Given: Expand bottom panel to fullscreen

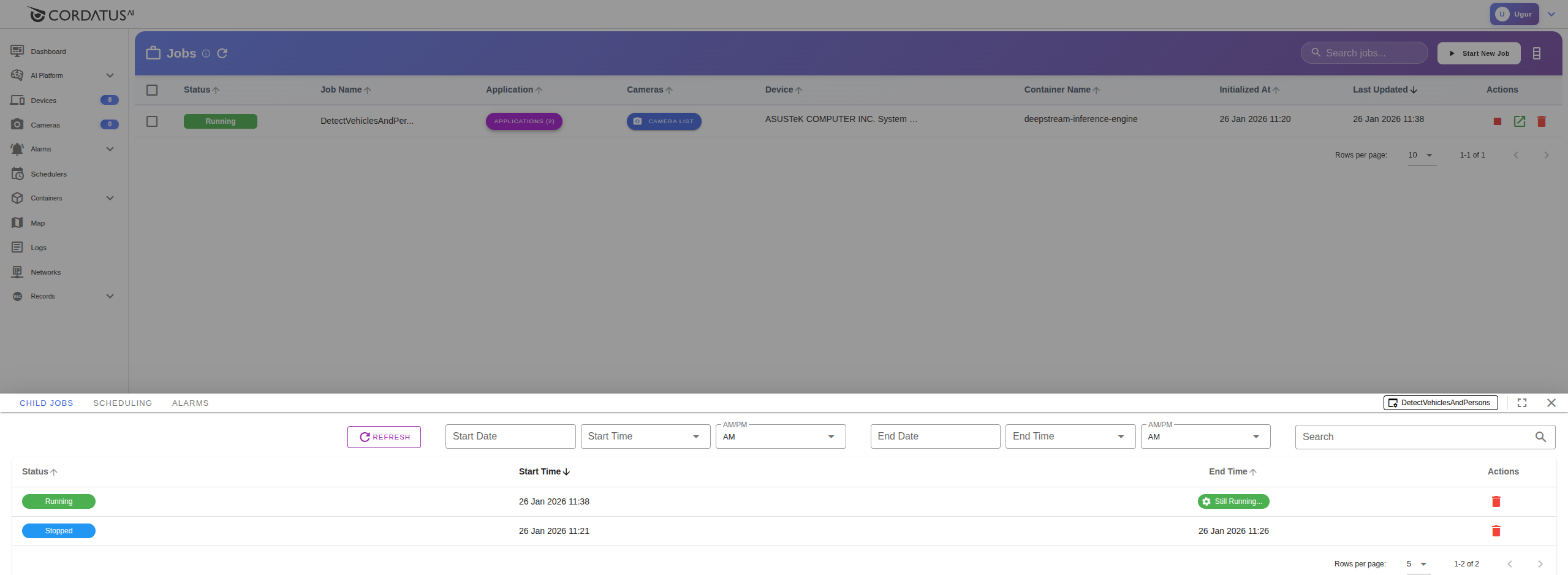Looking at the screenshot, I should coord(1521,403).
